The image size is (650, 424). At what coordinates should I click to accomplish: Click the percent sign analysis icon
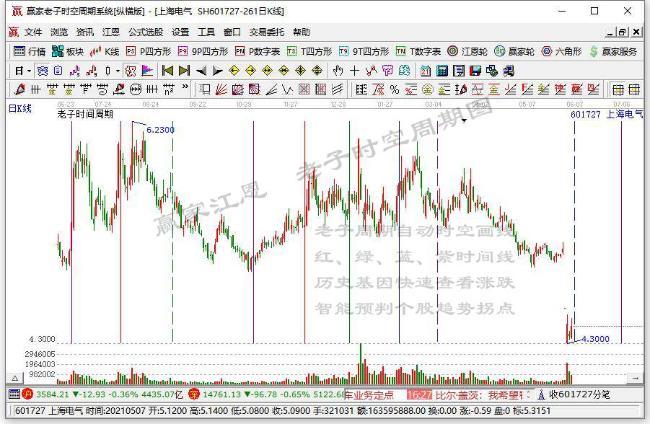pos(394,89)
